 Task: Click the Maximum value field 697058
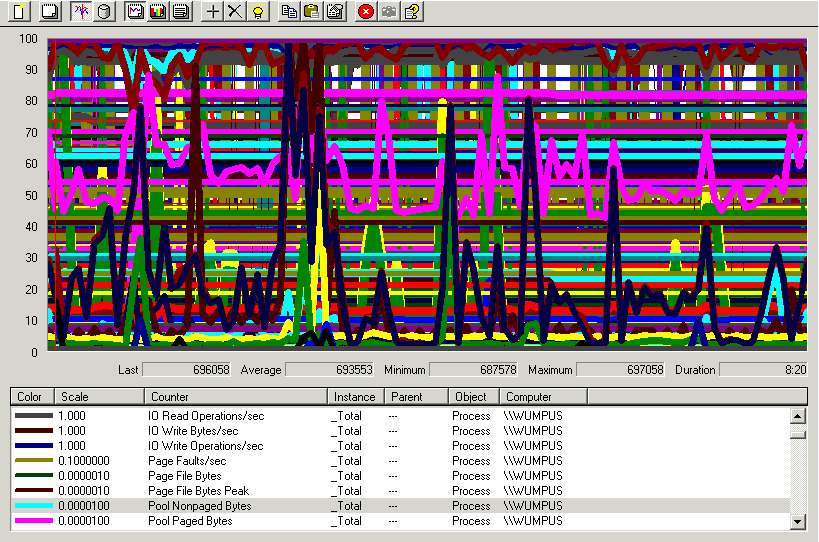(x=621, y=370)
